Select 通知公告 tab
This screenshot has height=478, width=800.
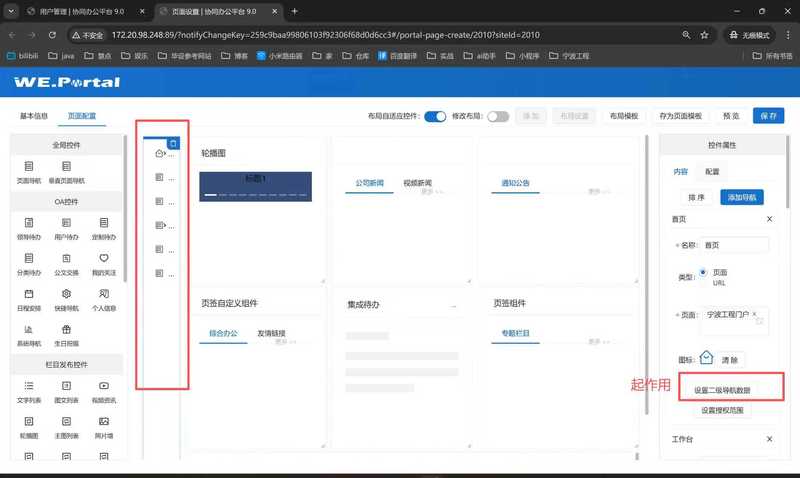[515, 183]
